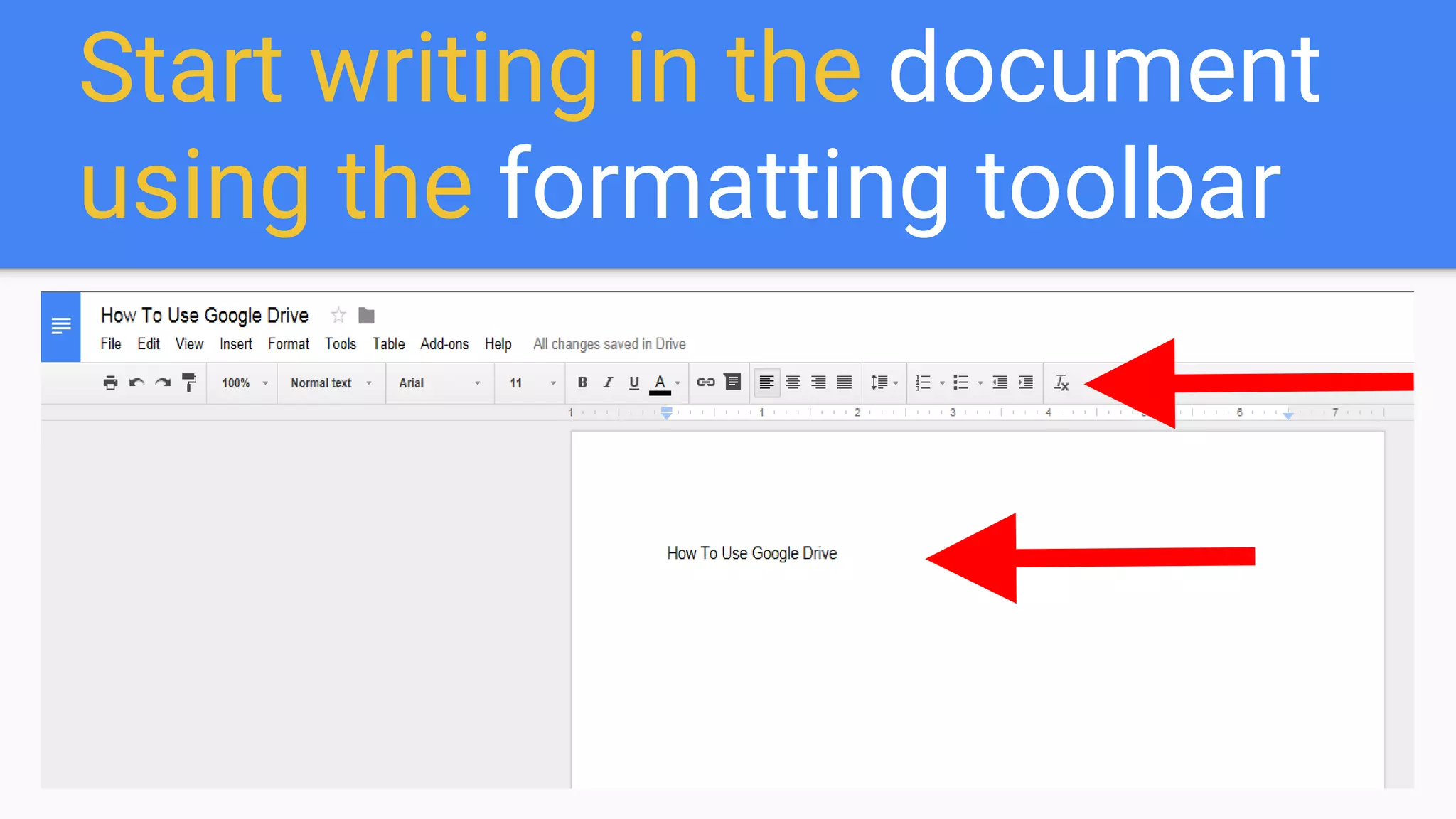Select the Paint format tool
This screenshot has height=819, width=1456.
coord(189,382)
